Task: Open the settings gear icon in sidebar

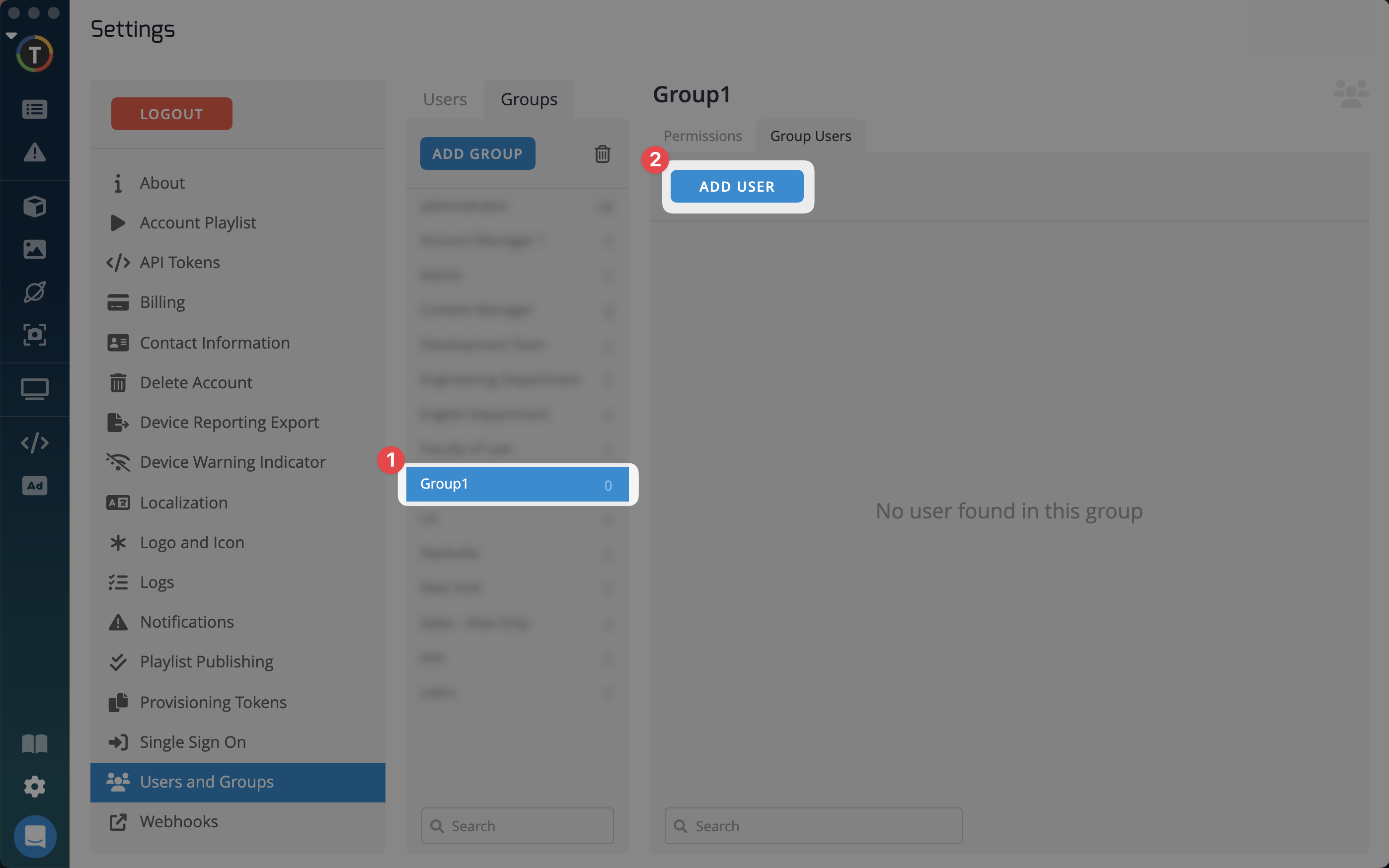Action: (34, 786)
